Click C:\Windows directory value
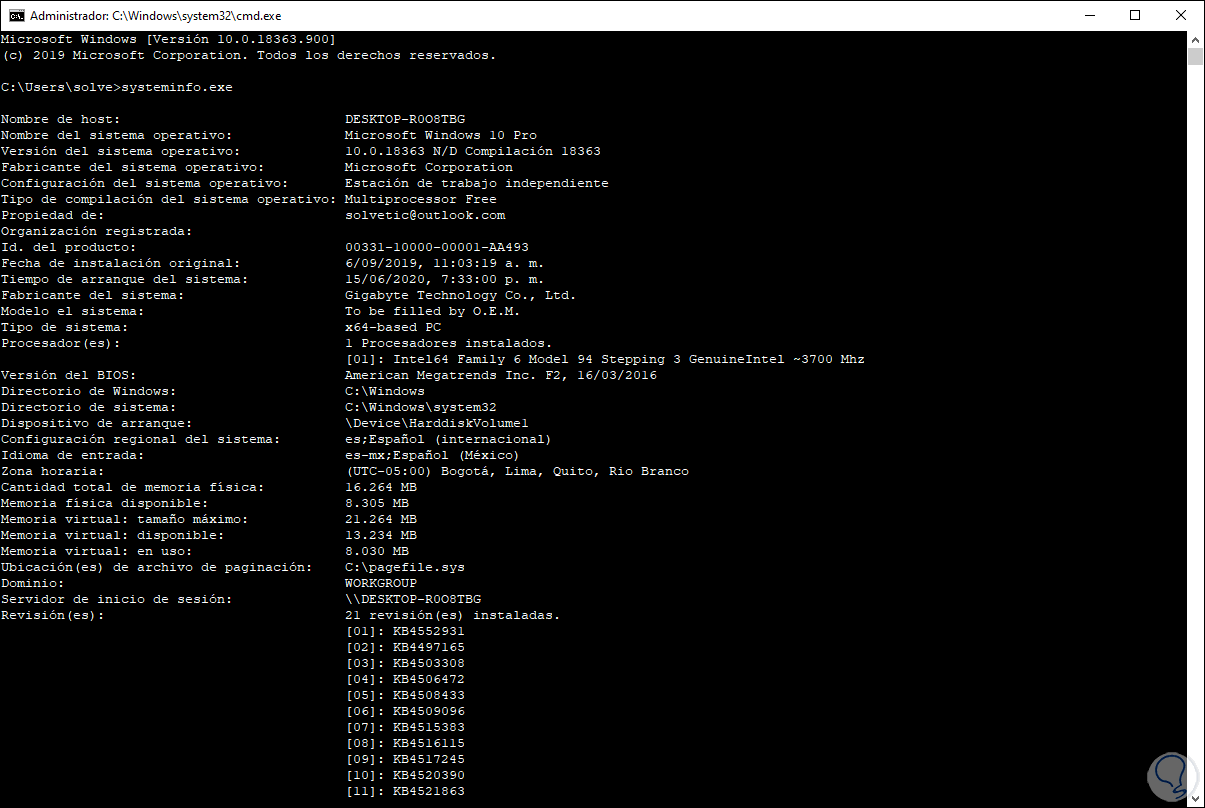Image resolution: width=1205 pixels, height=808 pixels. tap(385, 391)
